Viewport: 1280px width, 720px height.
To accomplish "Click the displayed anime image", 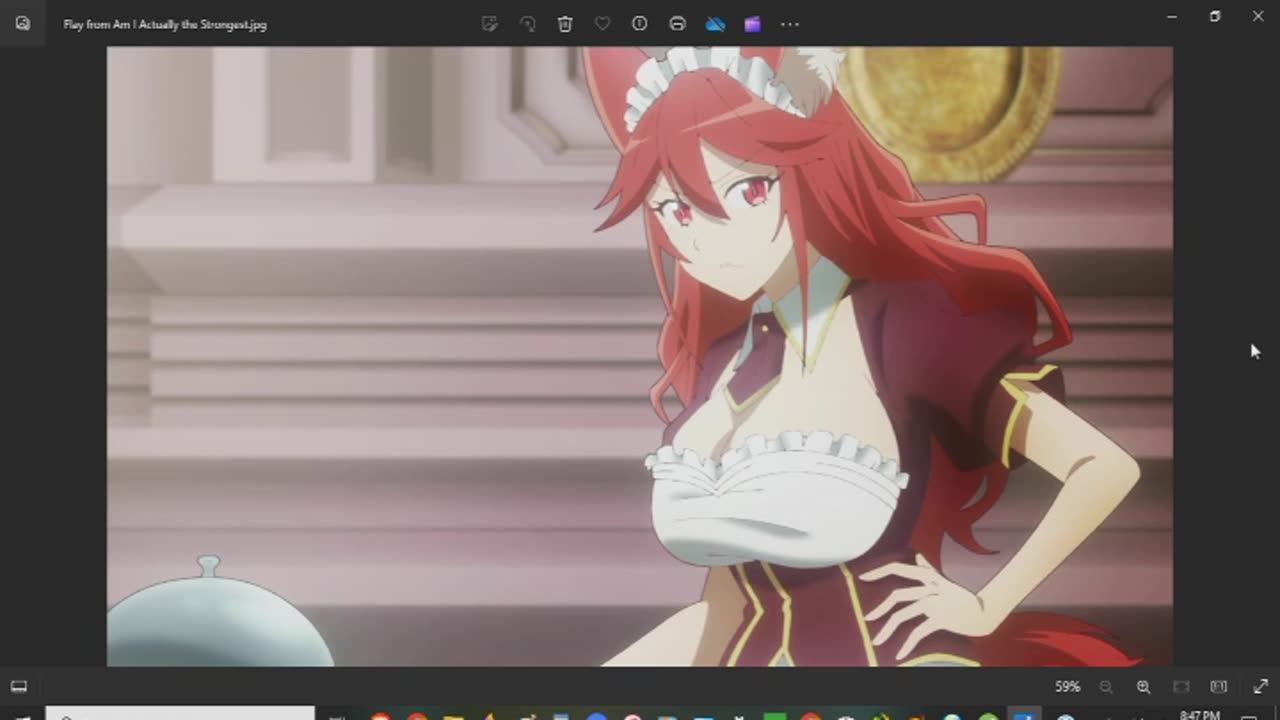I will point(640,356).
